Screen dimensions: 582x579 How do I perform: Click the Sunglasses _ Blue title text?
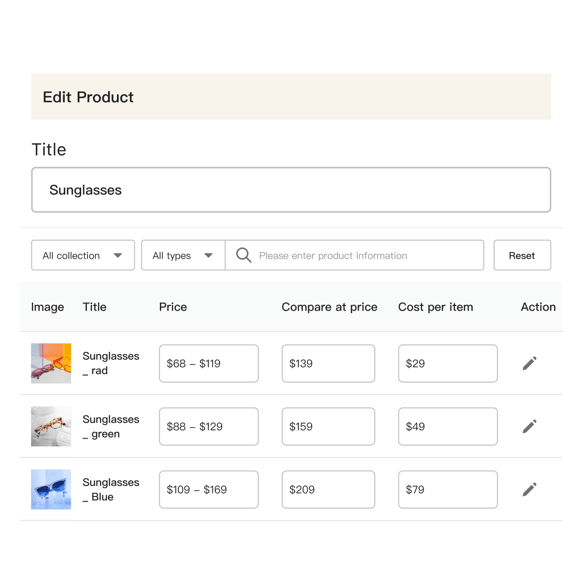[x=111, y=490]
